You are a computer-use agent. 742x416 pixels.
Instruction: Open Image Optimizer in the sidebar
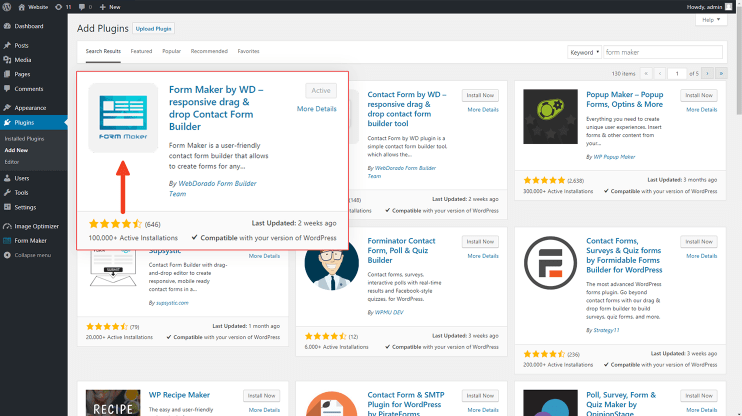pyautogui.click(x=34, y=226)
